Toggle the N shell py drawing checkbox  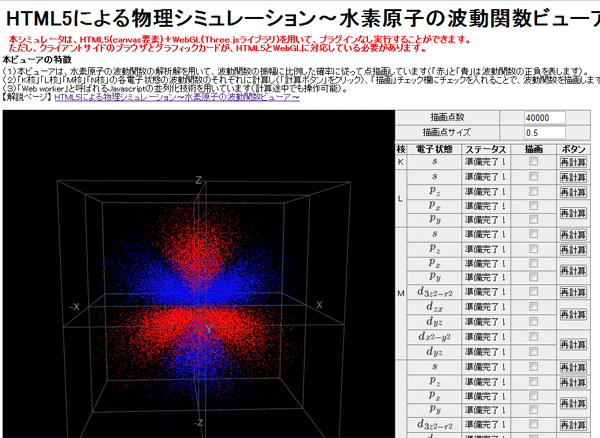coord(533,410)
